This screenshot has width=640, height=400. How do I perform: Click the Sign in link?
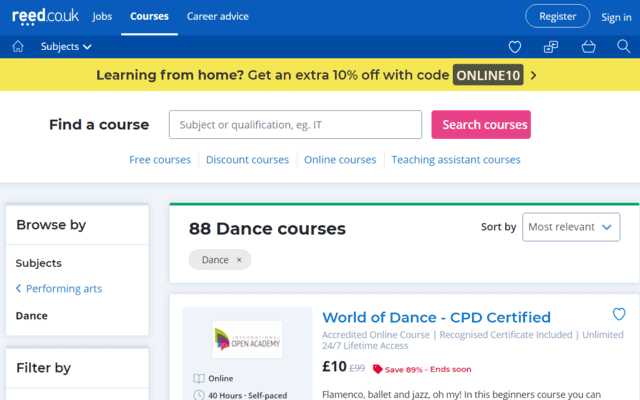point(616,17)
